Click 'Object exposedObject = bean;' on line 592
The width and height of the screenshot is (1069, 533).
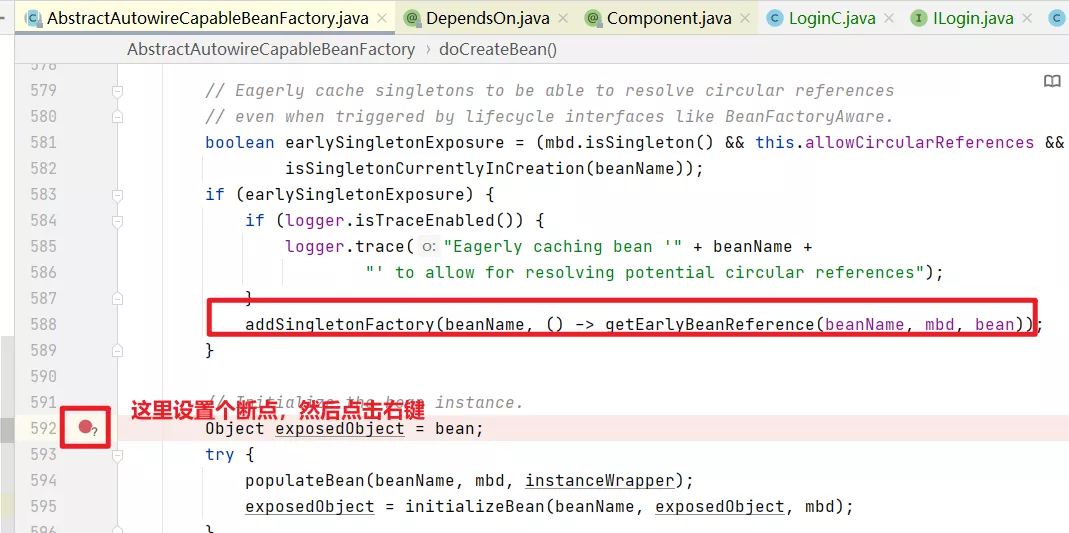[x=344, y=429]
